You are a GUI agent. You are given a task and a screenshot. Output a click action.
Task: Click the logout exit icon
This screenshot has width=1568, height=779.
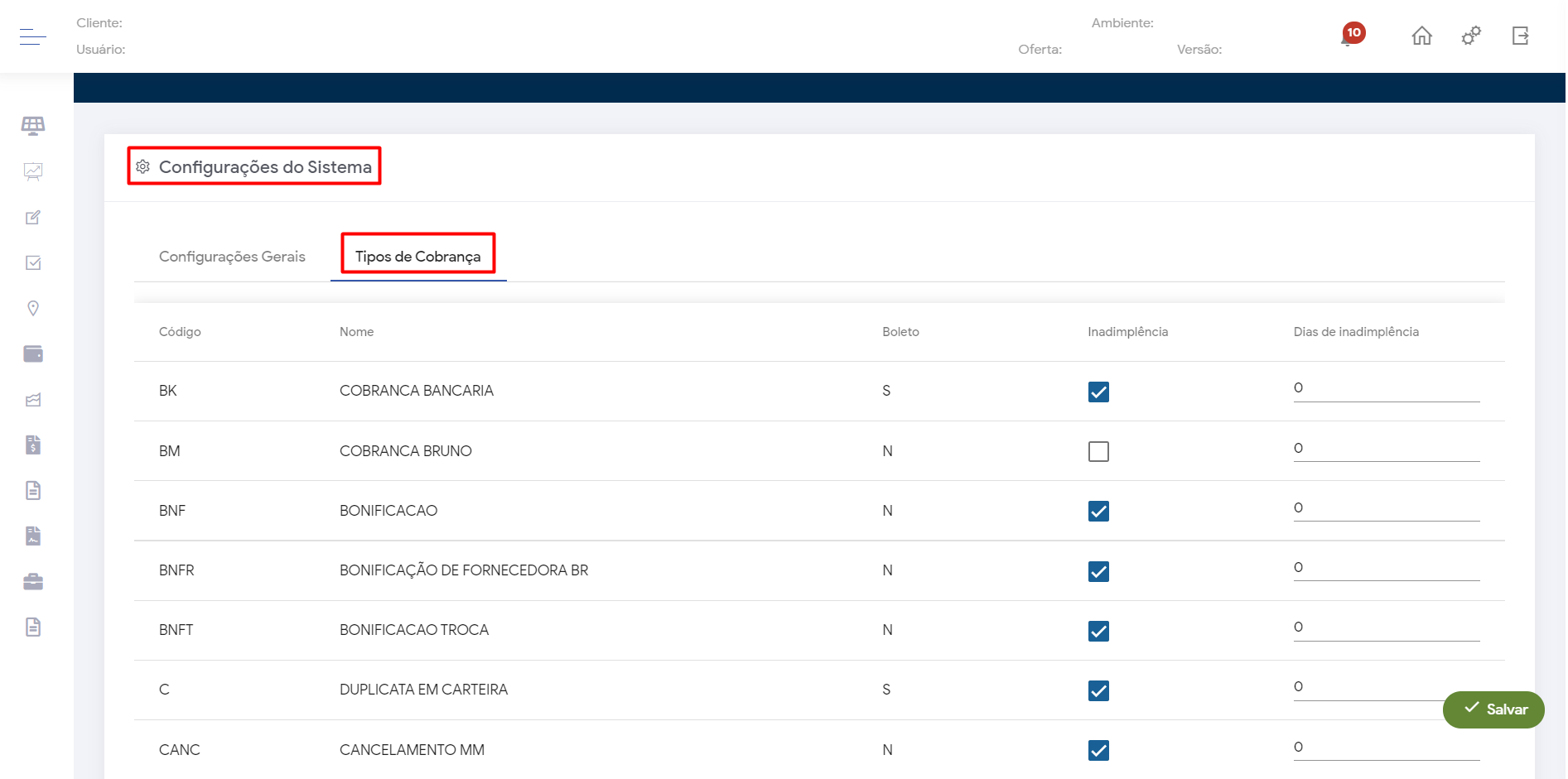[1520, 36]
